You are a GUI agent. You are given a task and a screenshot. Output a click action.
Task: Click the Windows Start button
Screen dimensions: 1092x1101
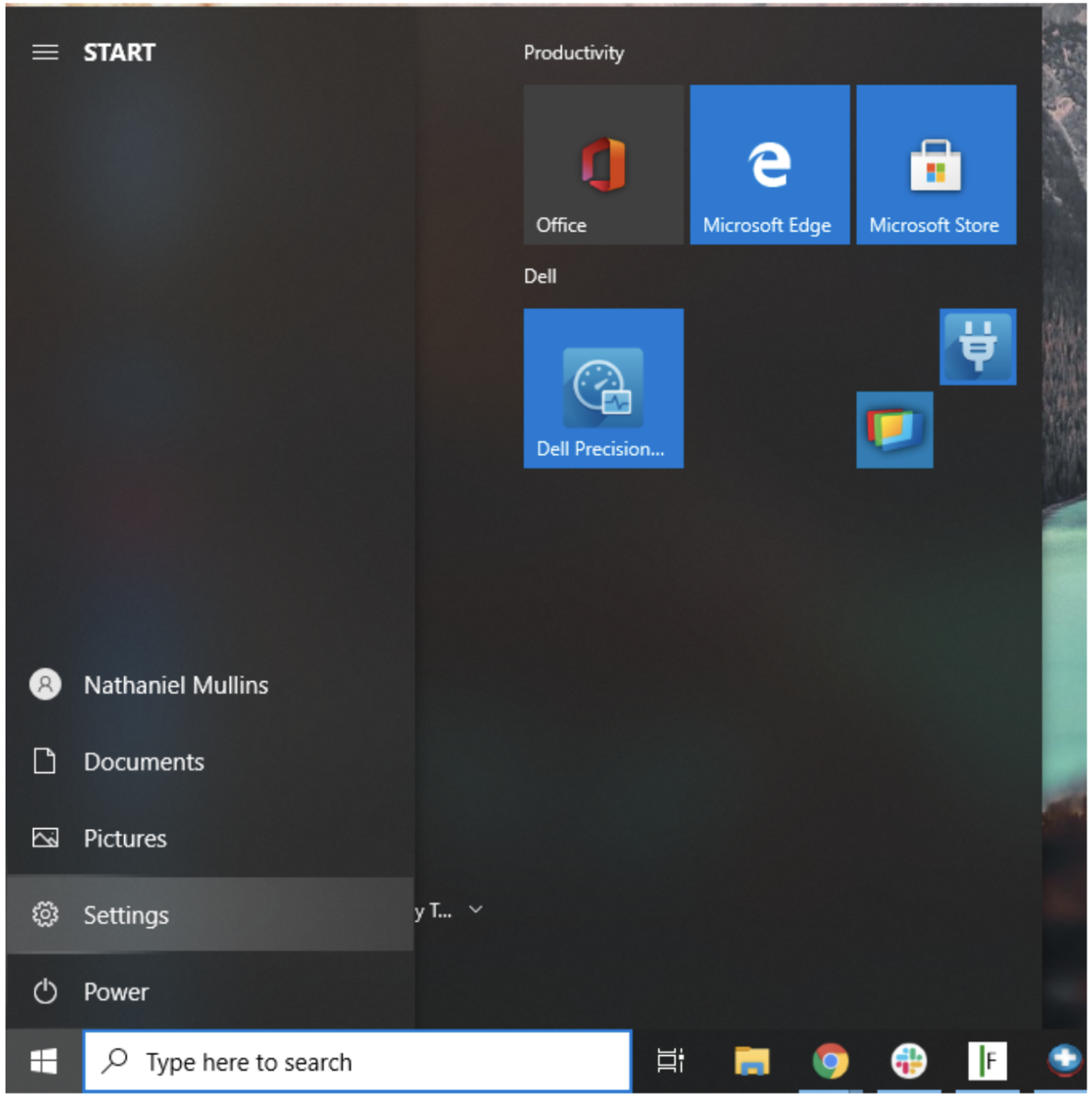tap(43, 1061)
